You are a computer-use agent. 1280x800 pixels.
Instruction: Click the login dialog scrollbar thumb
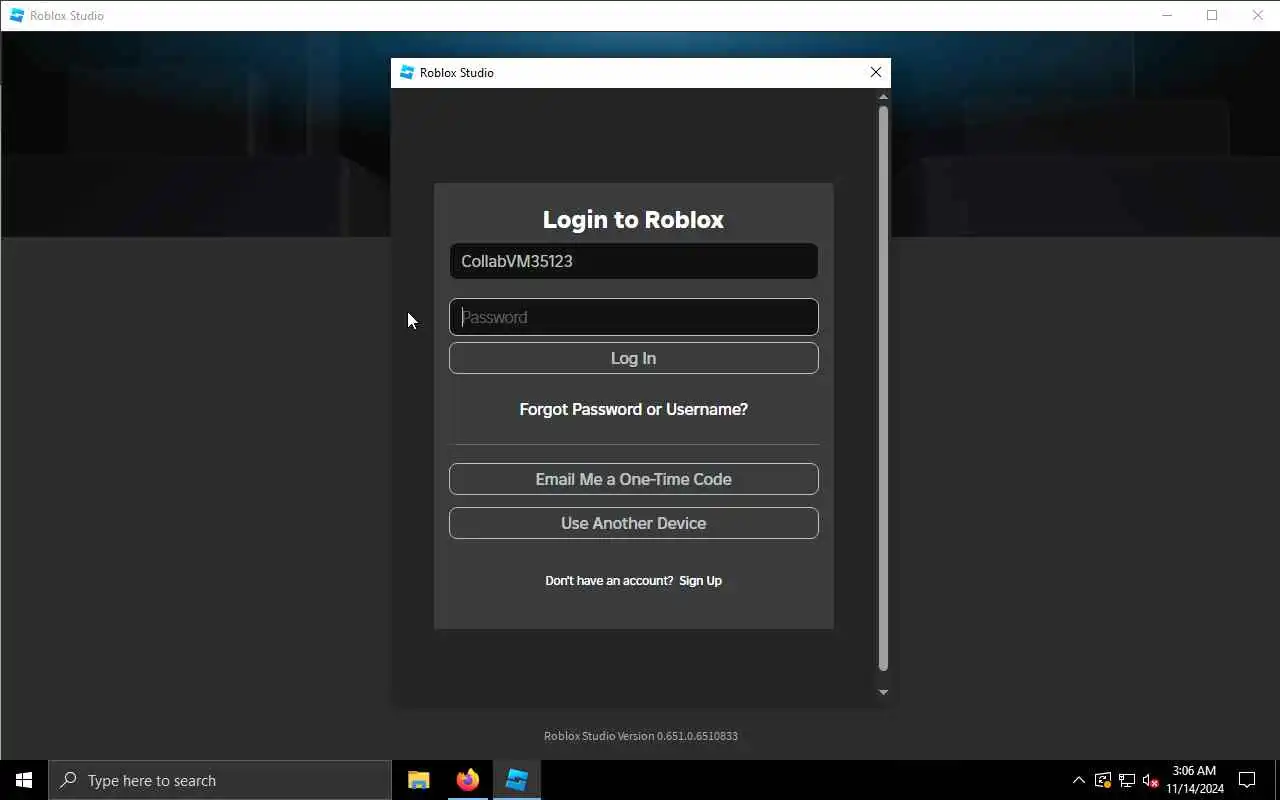883,388
